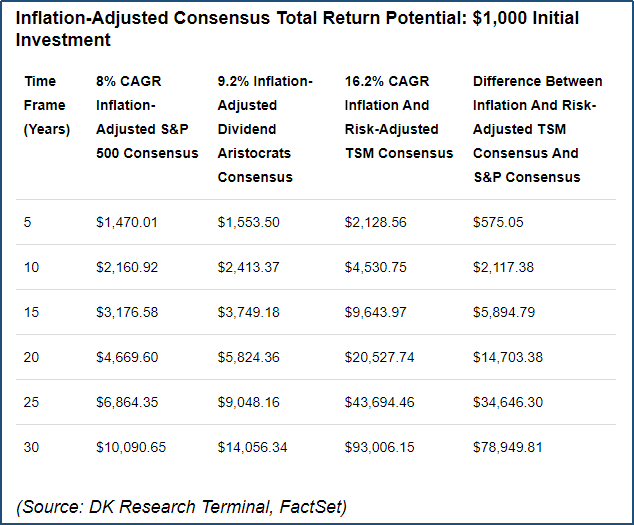Click the table title text
The width and height of the screenshot is (634, 525).
pyautogui.click(x=297, y=29)
